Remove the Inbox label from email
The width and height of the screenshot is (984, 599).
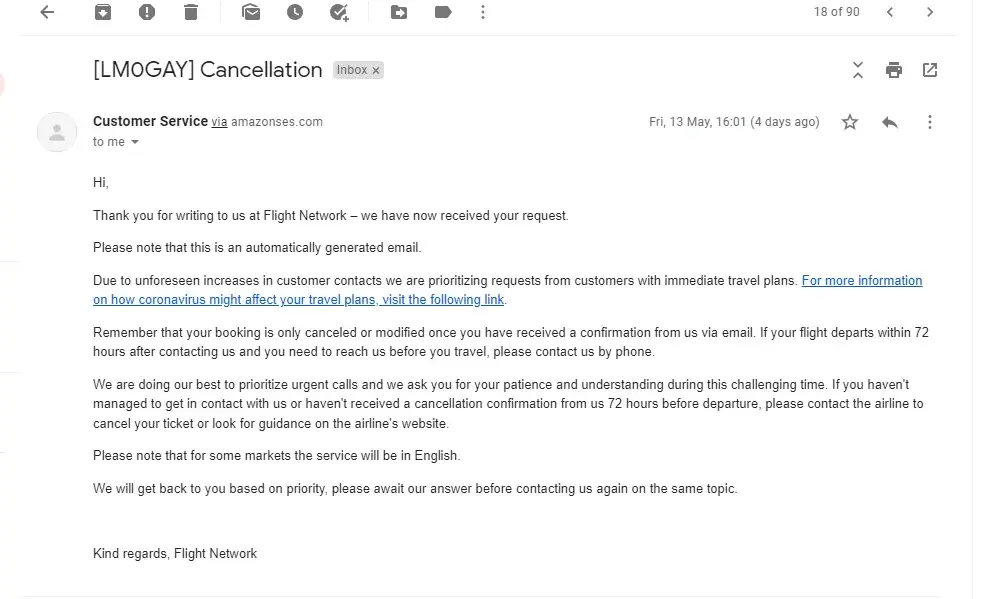click(x=376, y=71)
